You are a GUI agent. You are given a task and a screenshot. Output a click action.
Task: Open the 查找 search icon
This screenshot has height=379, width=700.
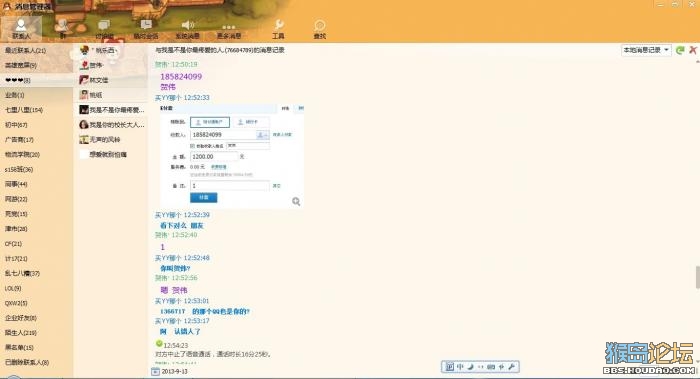click(x=320, y=29)
